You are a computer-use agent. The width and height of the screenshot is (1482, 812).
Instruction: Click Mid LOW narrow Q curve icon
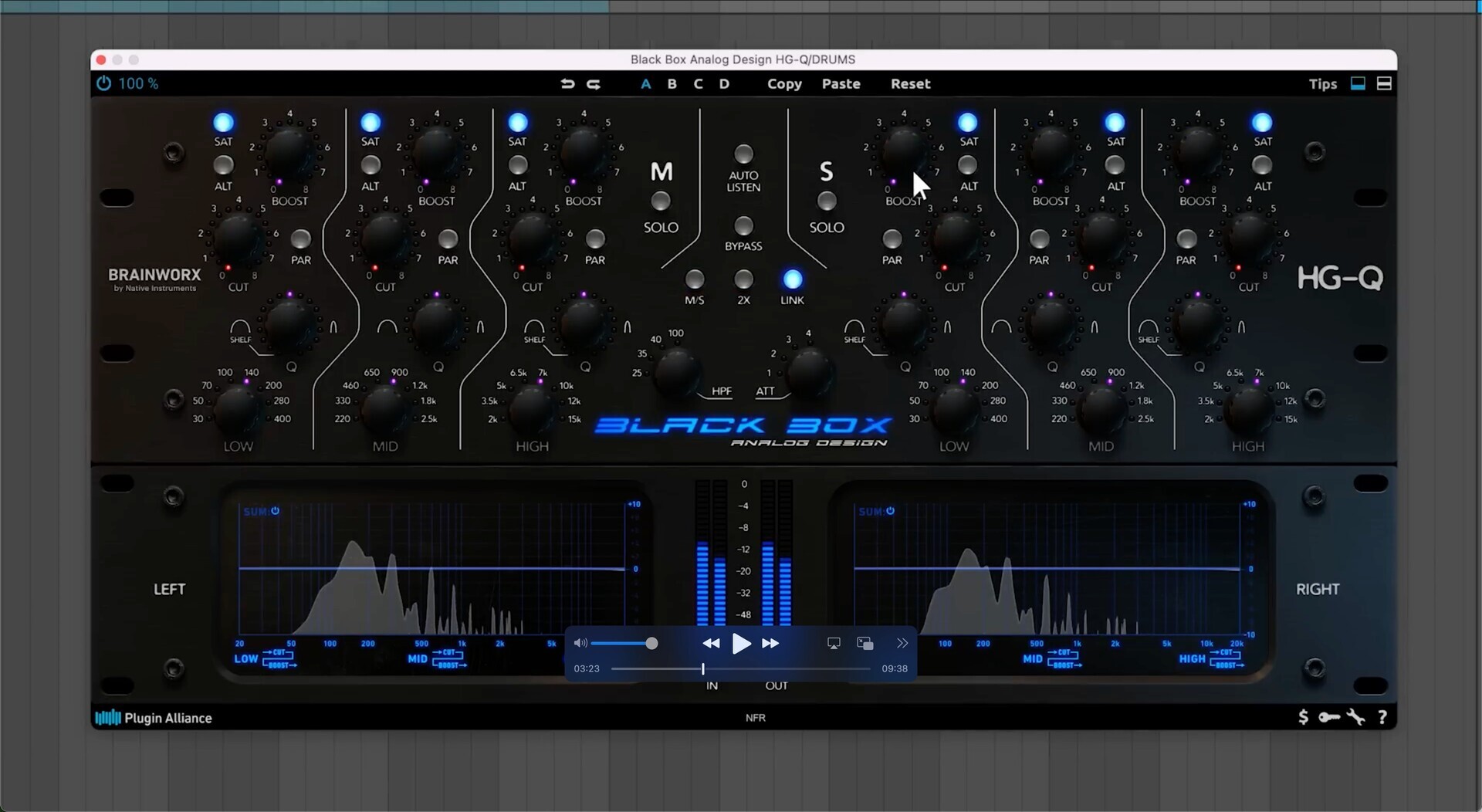(x=333, y=326)
